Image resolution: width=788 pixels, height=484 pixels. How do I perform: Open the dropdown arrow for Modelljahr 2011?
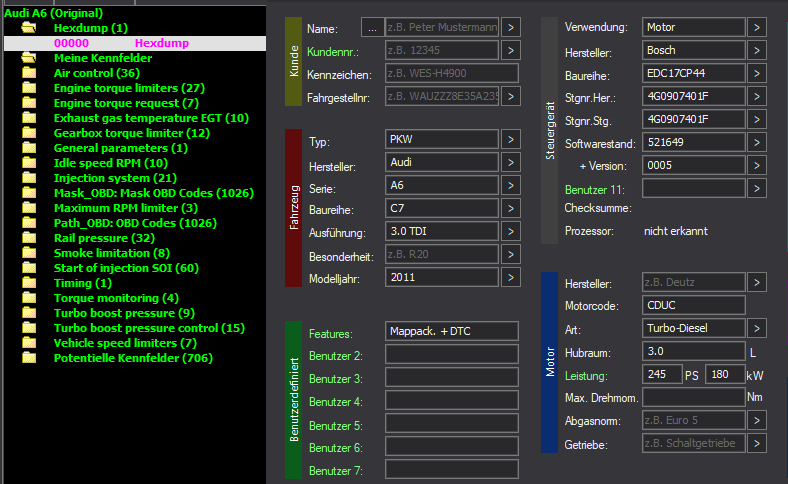(511, 277)
